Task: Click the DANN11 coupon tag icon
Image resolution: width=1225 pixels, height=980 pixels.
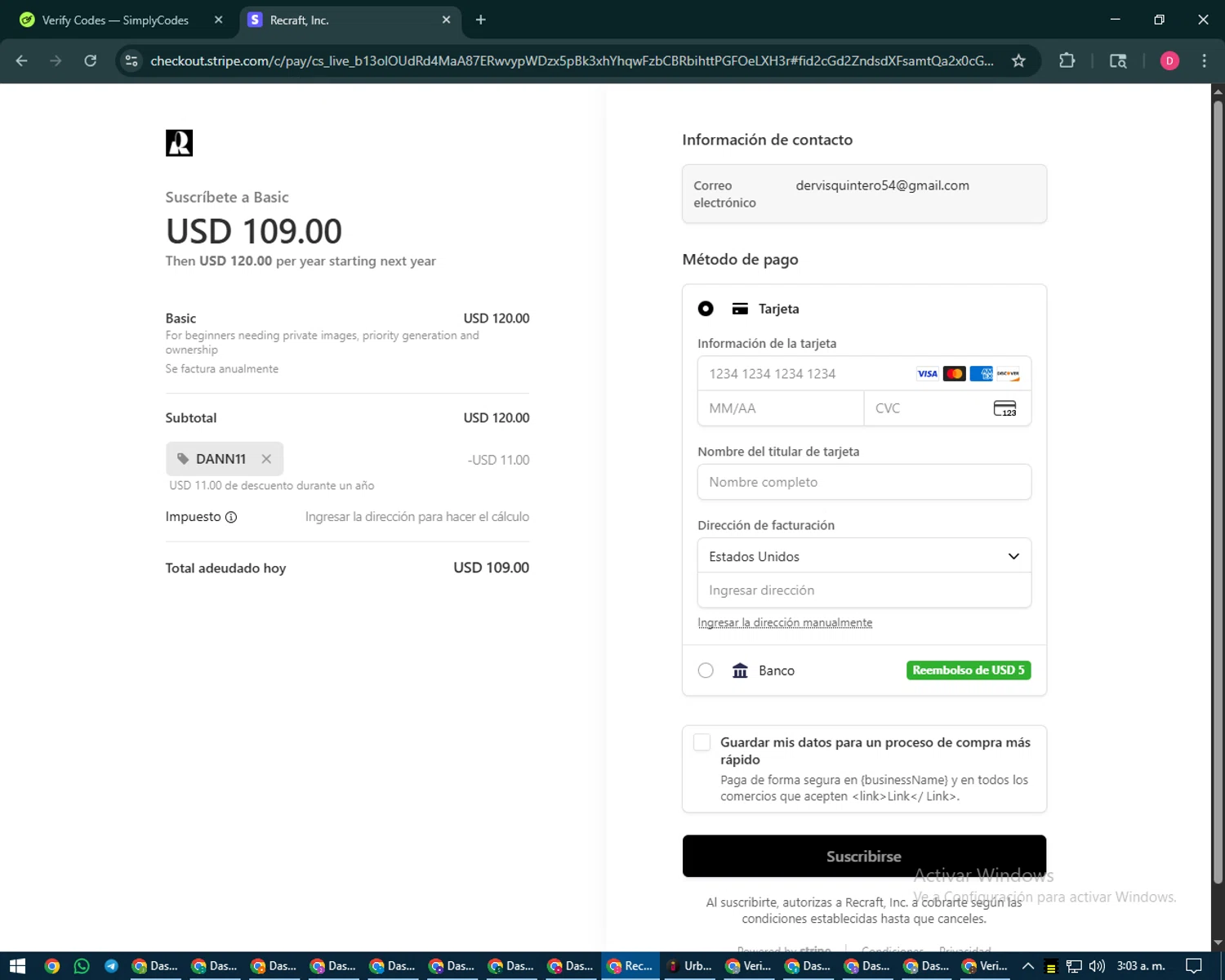Action: (183, 459)
